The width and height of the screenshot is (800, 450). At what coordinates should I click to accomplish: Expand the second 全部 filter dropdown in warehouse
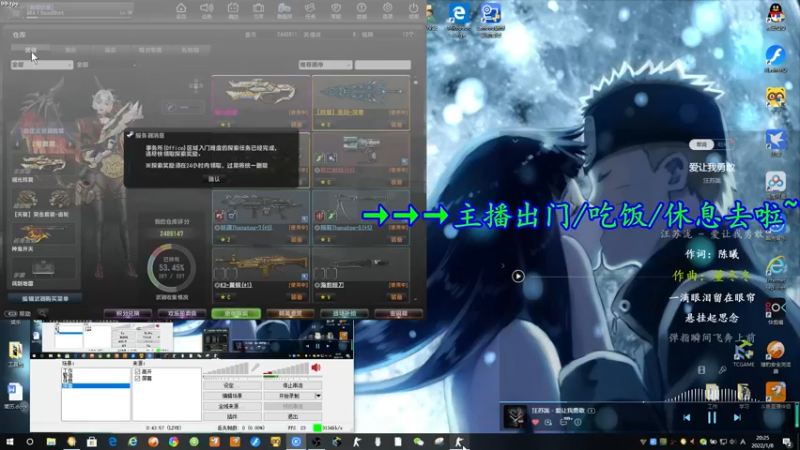click(106, 65)
